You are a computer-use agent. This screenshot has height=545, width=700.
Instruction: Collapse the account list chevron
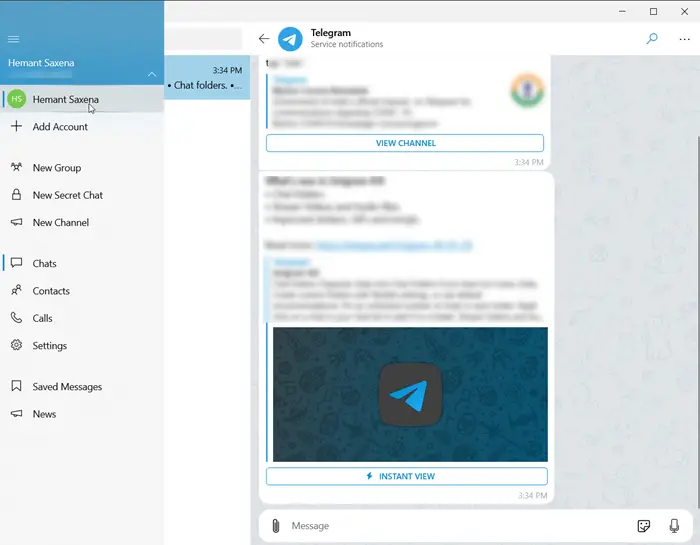tap(152, 74)
